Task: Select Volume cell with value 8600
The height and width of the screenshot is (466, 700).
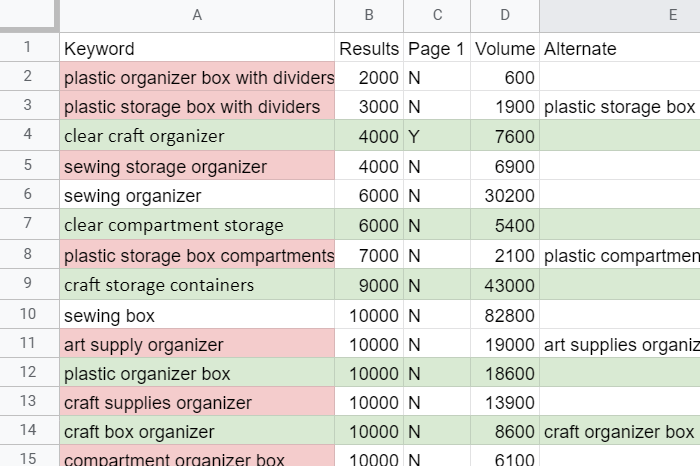Action: pyautogui.click(x=505, y=431)
